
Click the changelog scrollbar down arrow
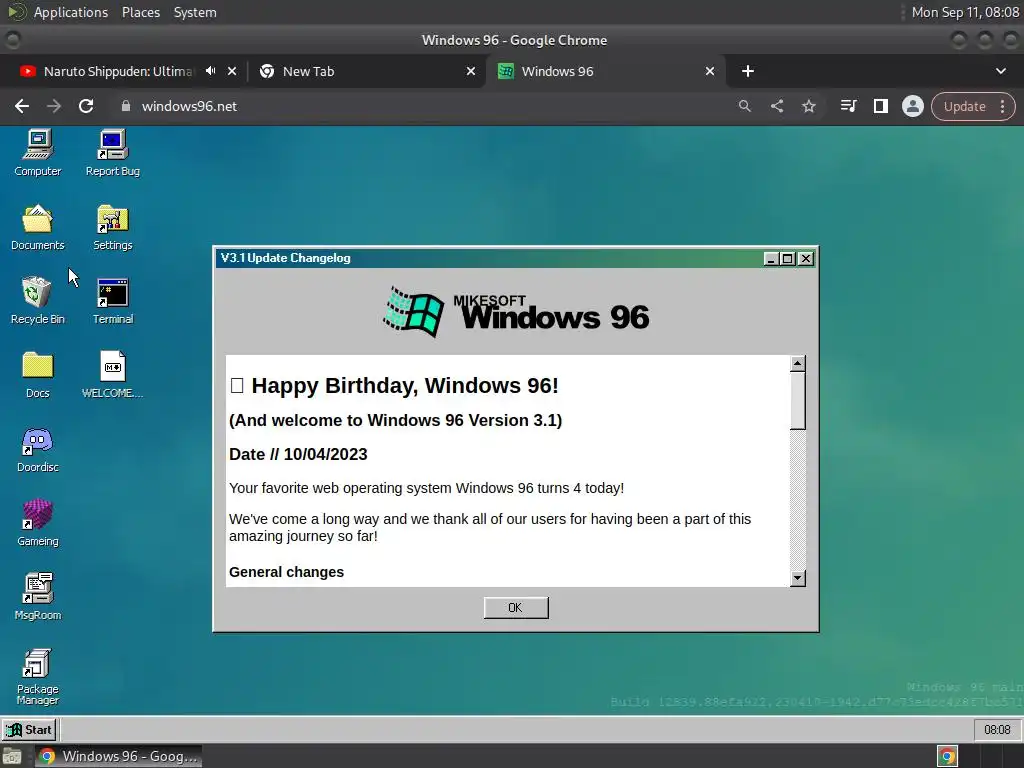click(797, 578)
